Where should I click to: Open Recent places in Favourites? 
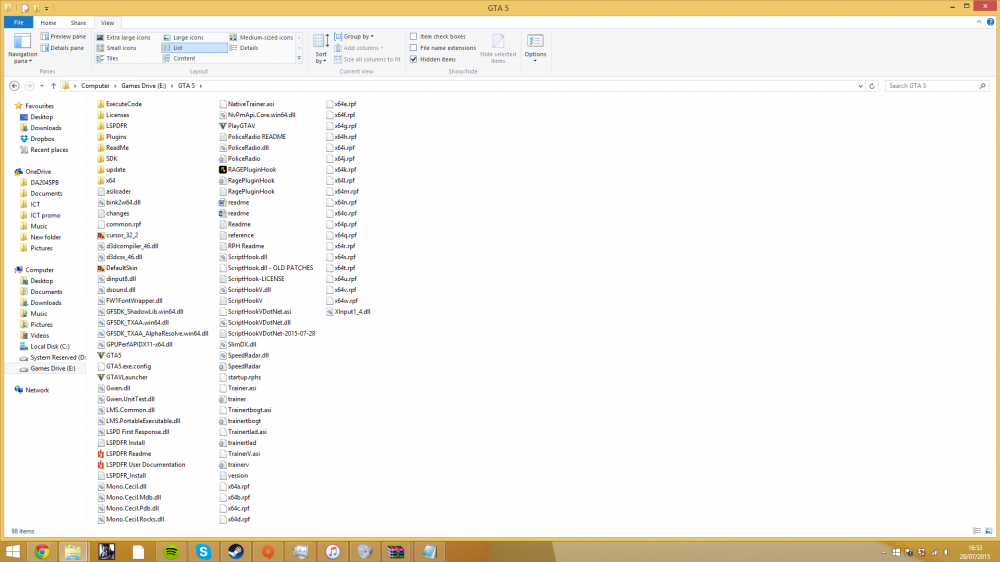[x=49, y=150]
